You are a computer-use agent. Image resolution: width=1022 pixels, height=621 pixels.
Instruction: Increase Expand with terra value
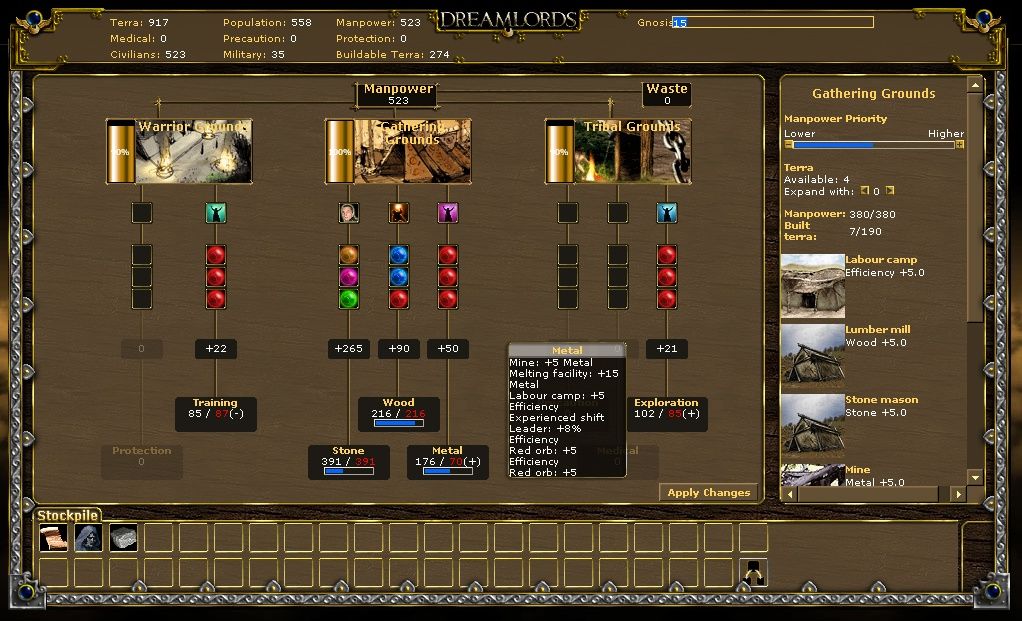pyautogui.click(x=890, y=191)
